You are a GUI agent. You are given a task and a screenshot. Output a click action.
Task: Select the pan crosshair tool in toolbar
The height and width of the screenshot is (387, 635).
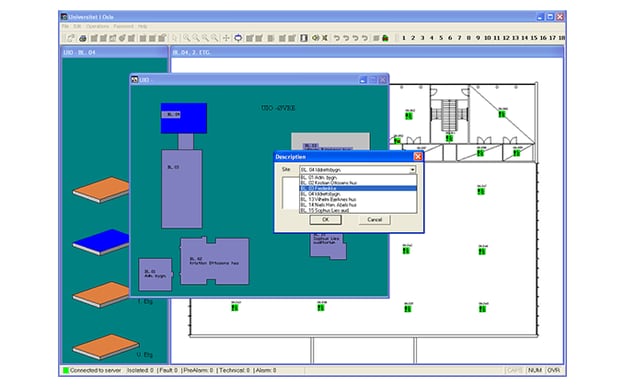(x=226, y=38)
